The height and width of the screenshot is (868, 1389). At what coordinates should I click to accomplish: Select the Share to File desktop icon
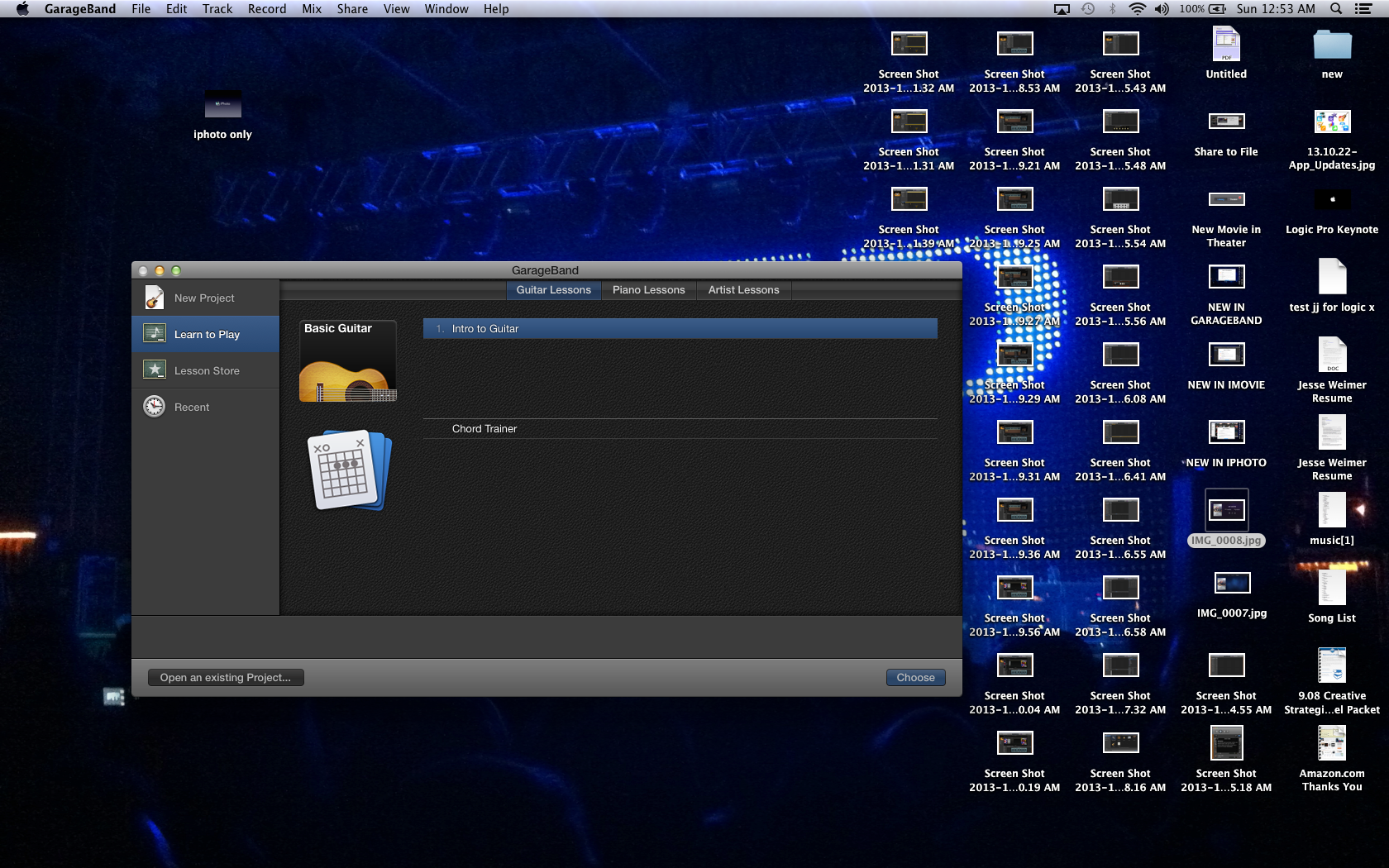(1226, 122)
